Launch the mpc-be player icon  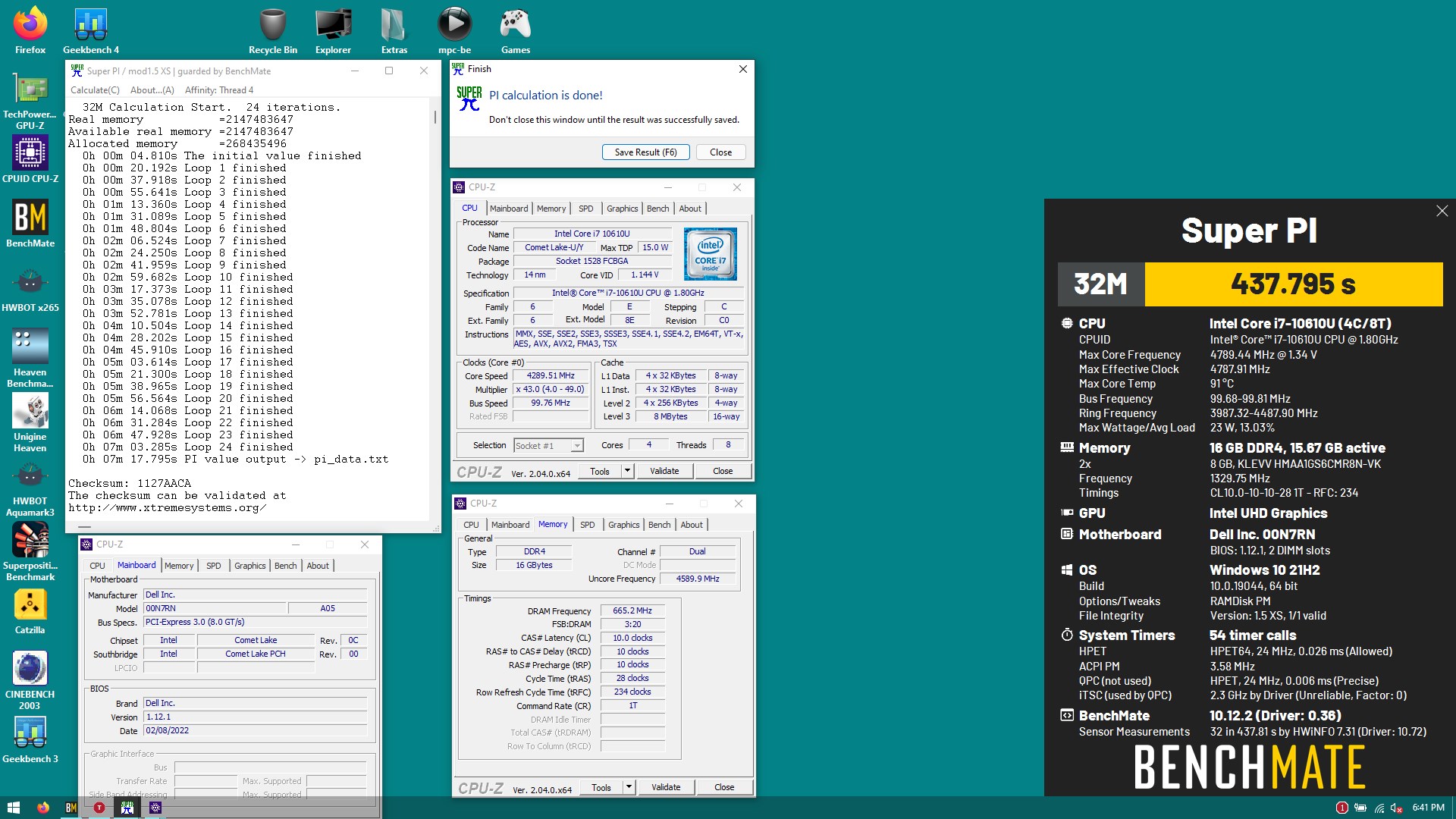point(454,30)
